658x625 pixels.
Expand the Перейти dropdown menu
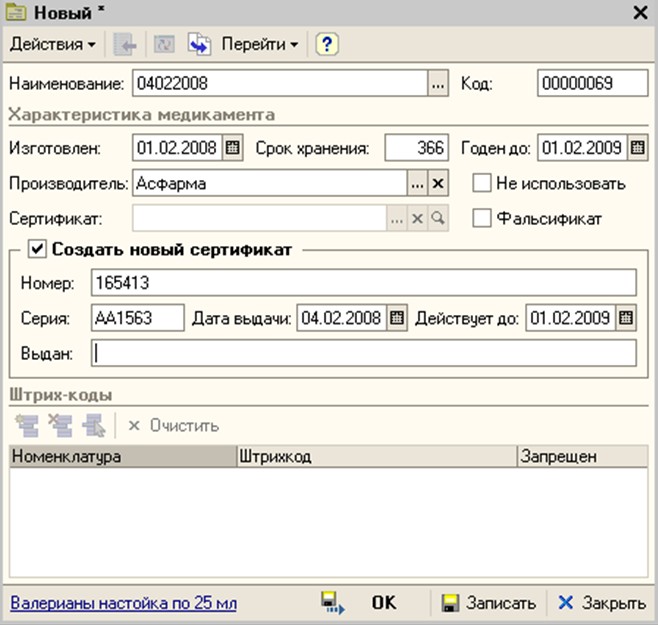pos(260,45)
